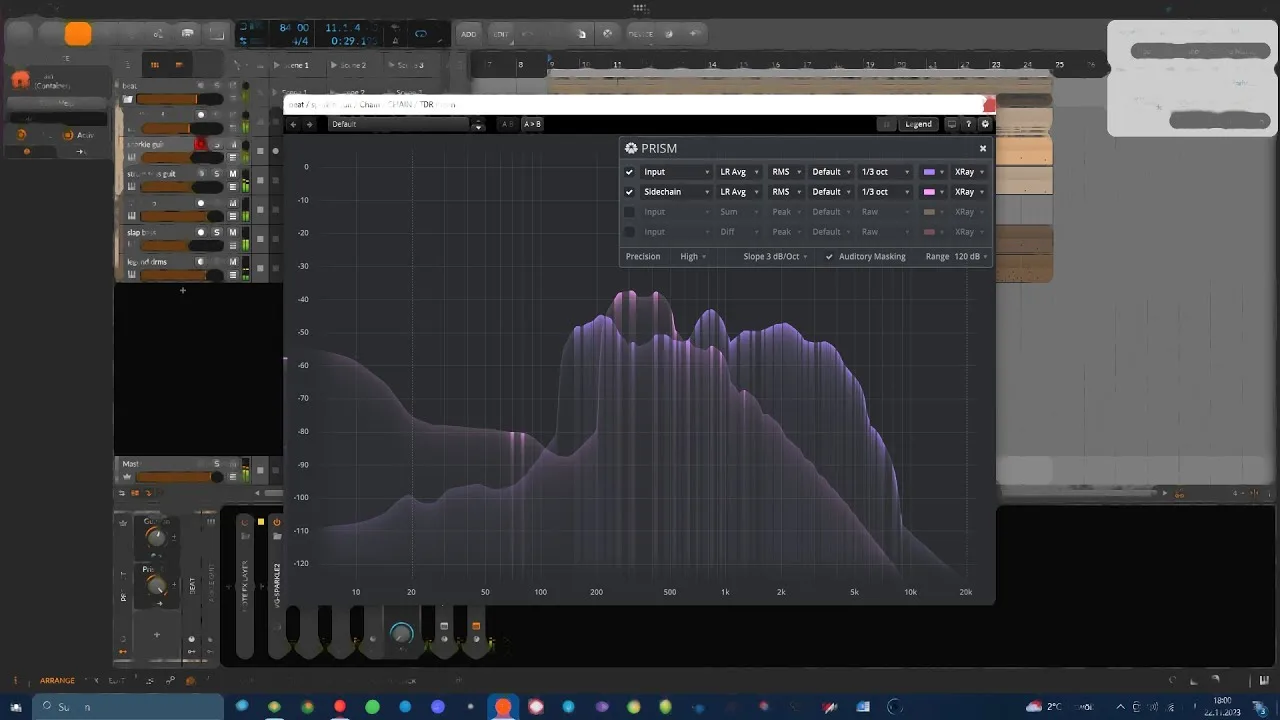The width and height of the screenshot is (1280, 720).
Task: Click the Windows Start button
Action: coord(15,707)
